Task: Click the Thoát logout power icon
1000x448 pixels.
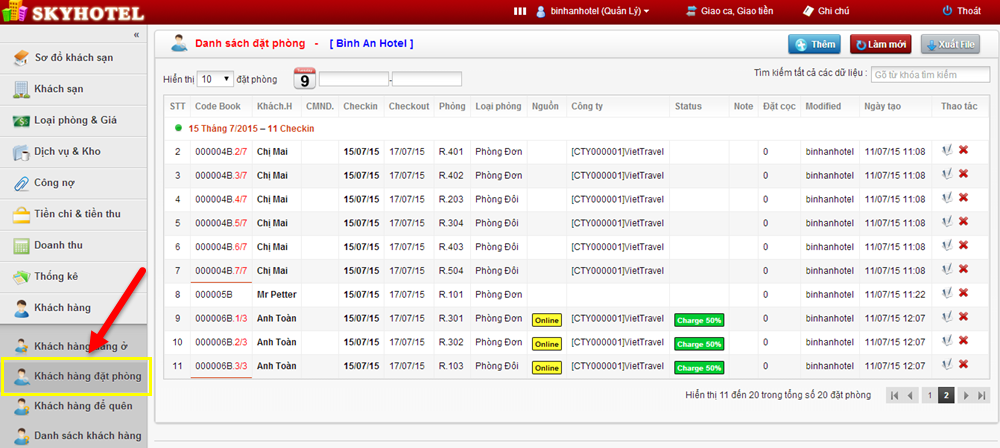Action: 948,11
